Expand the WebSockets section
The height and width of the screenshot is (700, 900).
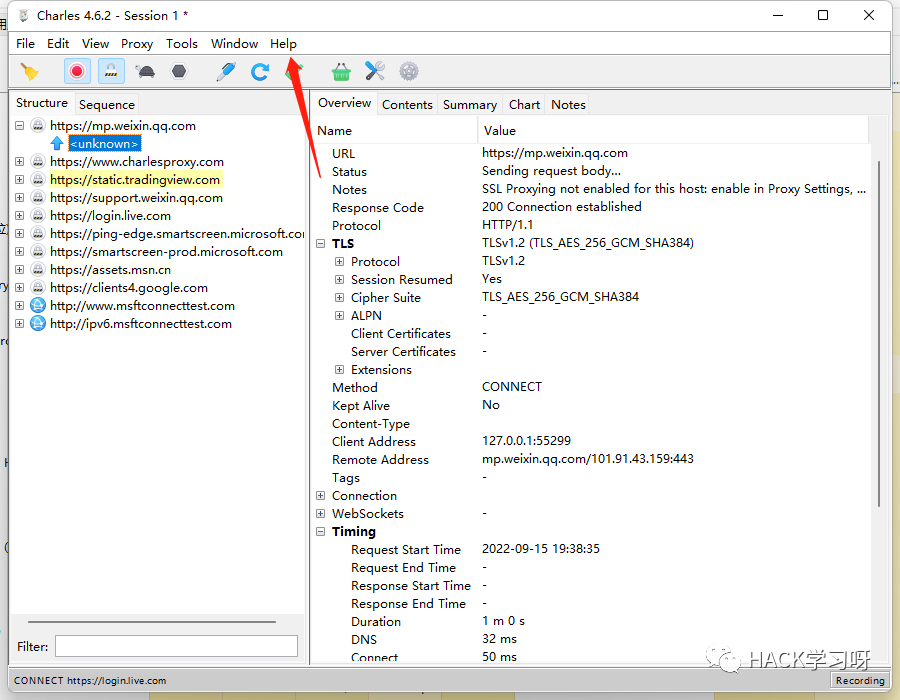[320, 514]
